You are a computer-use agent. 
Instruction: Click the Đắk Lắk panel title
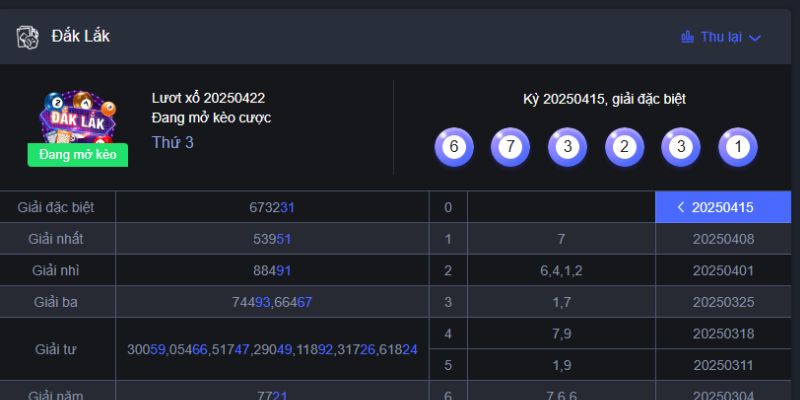click(81, 36)
